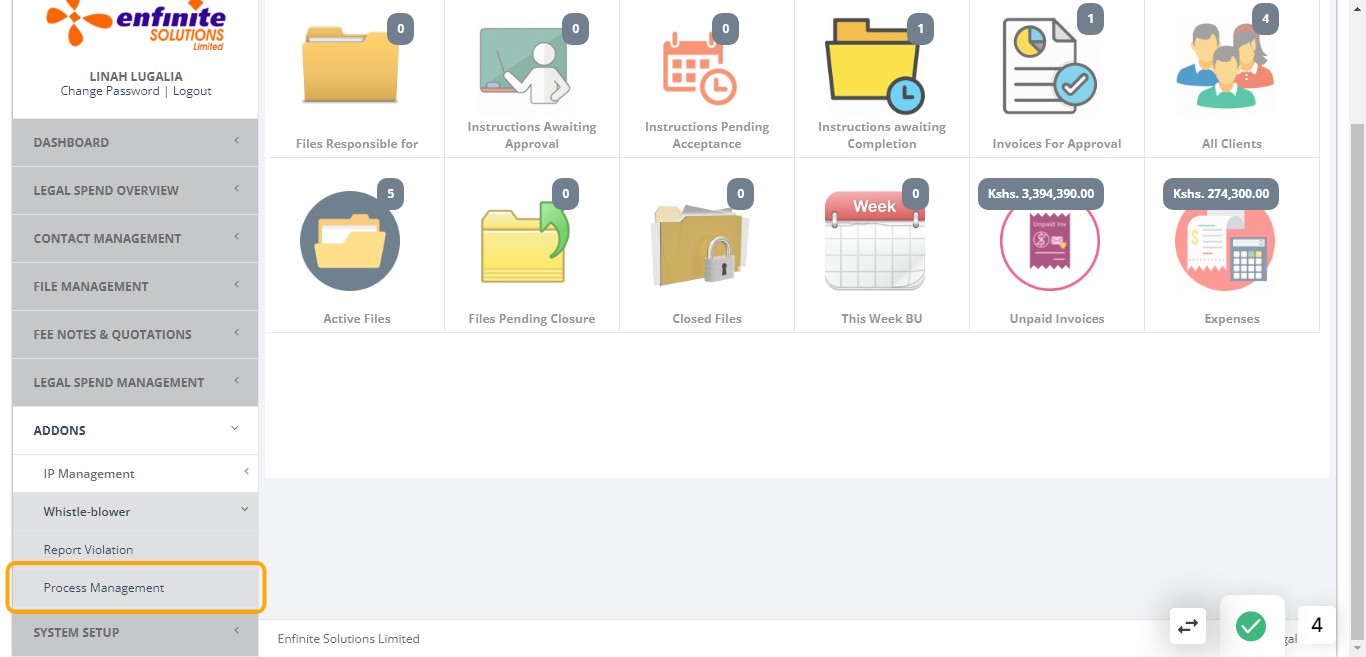Open the Files Responsible for folder icon
1366x657 pixels.
coord(350,66)
